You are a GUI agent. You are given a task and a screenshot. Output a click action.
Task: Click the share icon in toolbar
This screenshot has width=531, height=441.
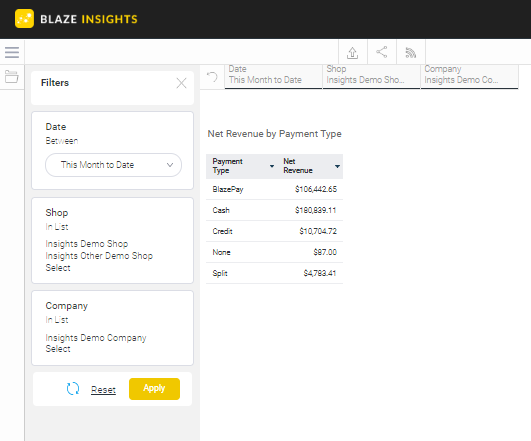(x=382, y=52)
